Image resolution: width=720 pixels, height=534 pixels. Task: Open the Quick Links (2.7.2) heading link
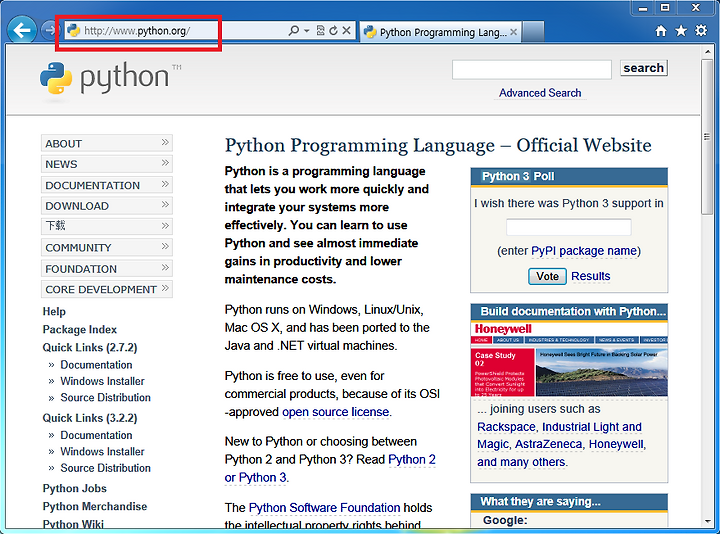tap(90, 348)
